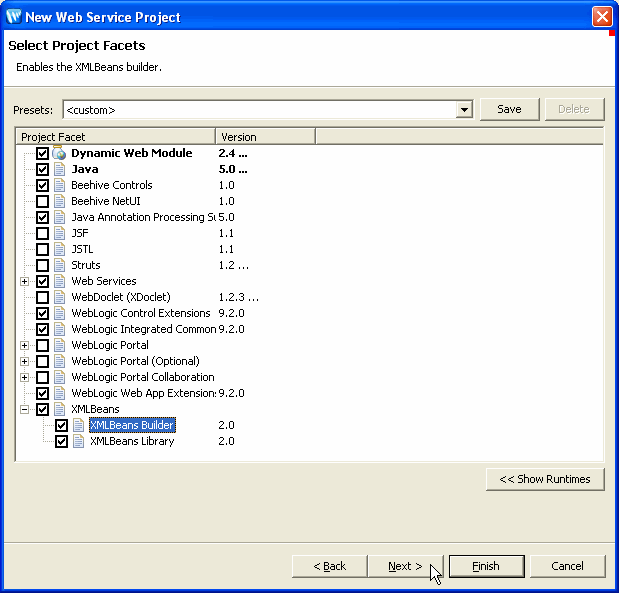Image resolution: width=619 pixels, height=593 pixels.
Task: Open the Presets dropdown arrow
Action: pyautogui.click(x=464, y=109)
